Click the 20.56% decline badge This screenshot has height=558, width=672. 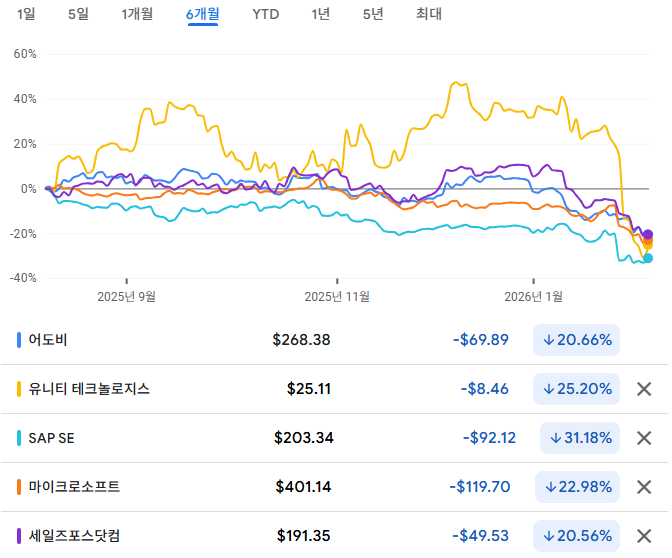576,536
